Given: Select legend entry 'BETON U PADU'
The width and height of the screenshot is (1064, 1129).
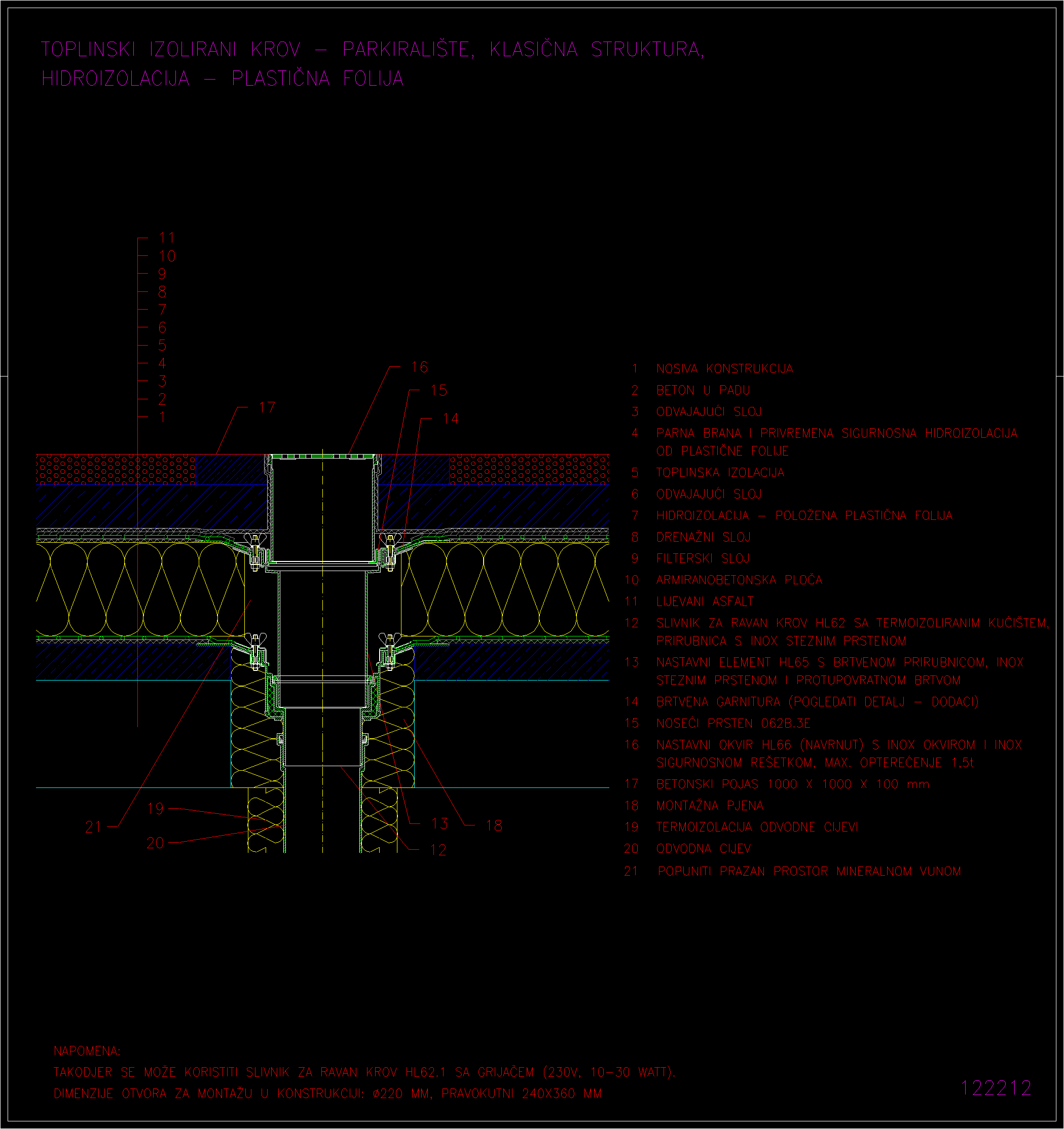Looking at the screenshot, I should pyautogui.click(x=703, y=390).
